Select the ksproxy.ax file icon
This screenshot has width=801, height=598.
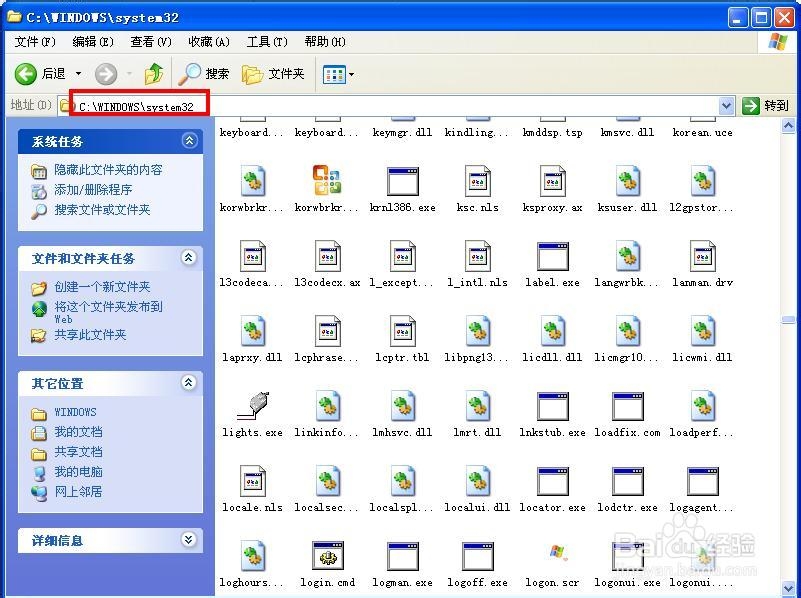coord(552,181)
